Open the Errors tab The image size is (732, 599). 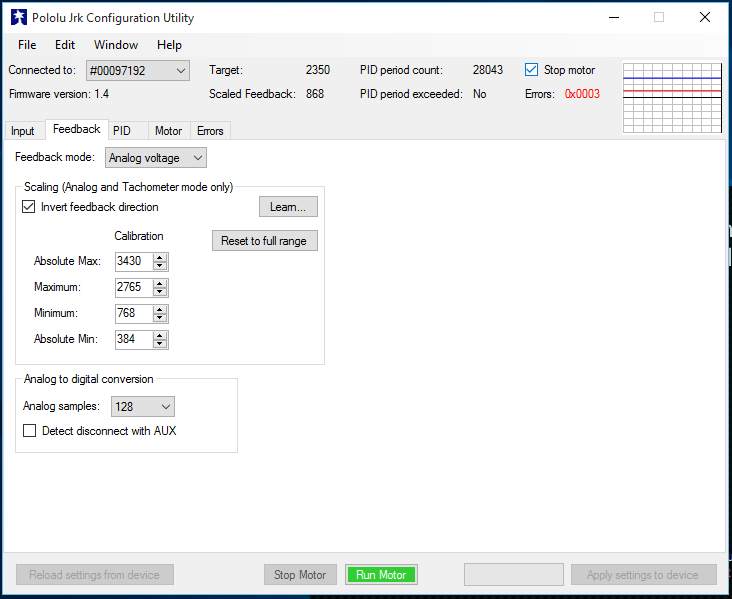tap(210, 131)
